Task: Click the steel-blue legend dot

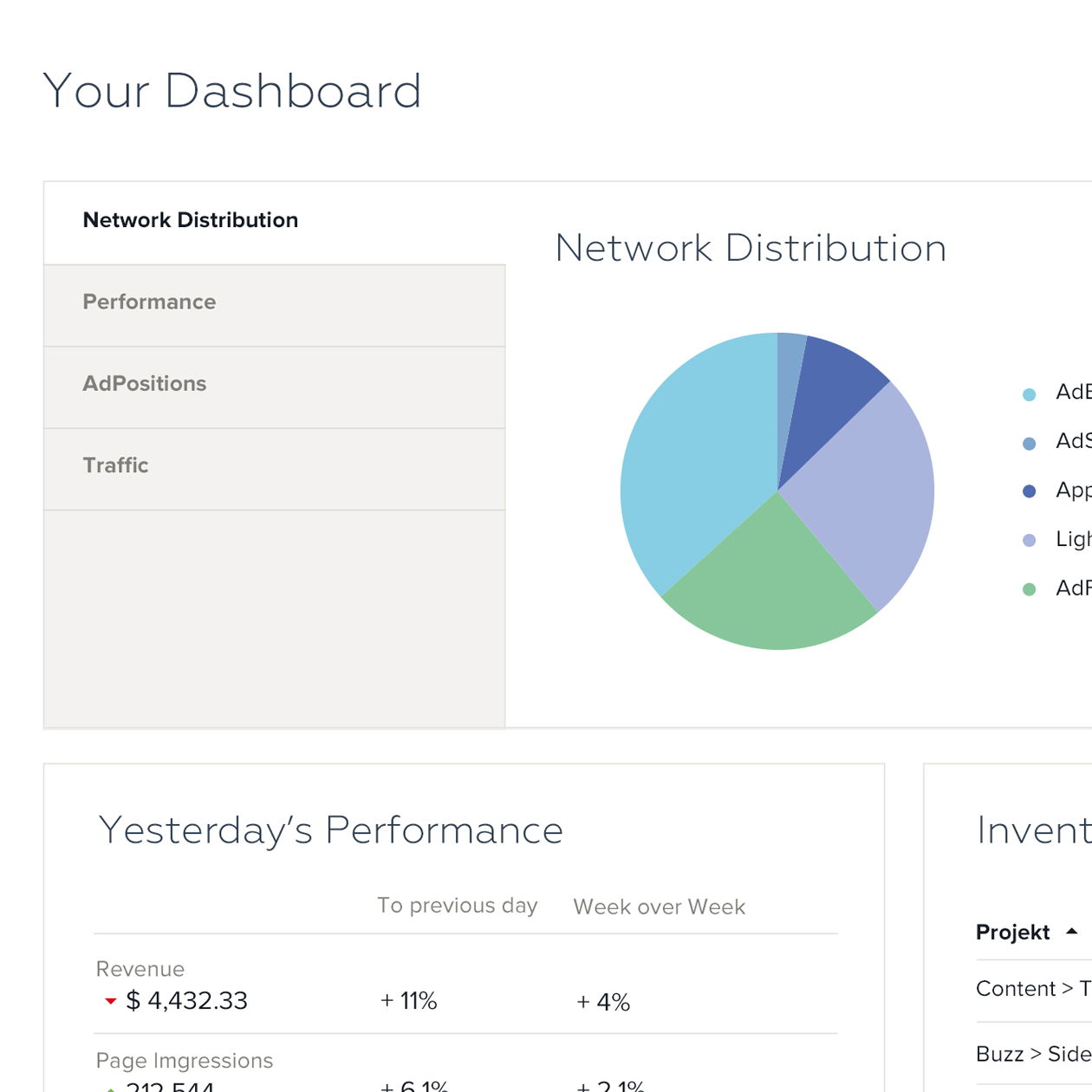Action: [1030, 444]
